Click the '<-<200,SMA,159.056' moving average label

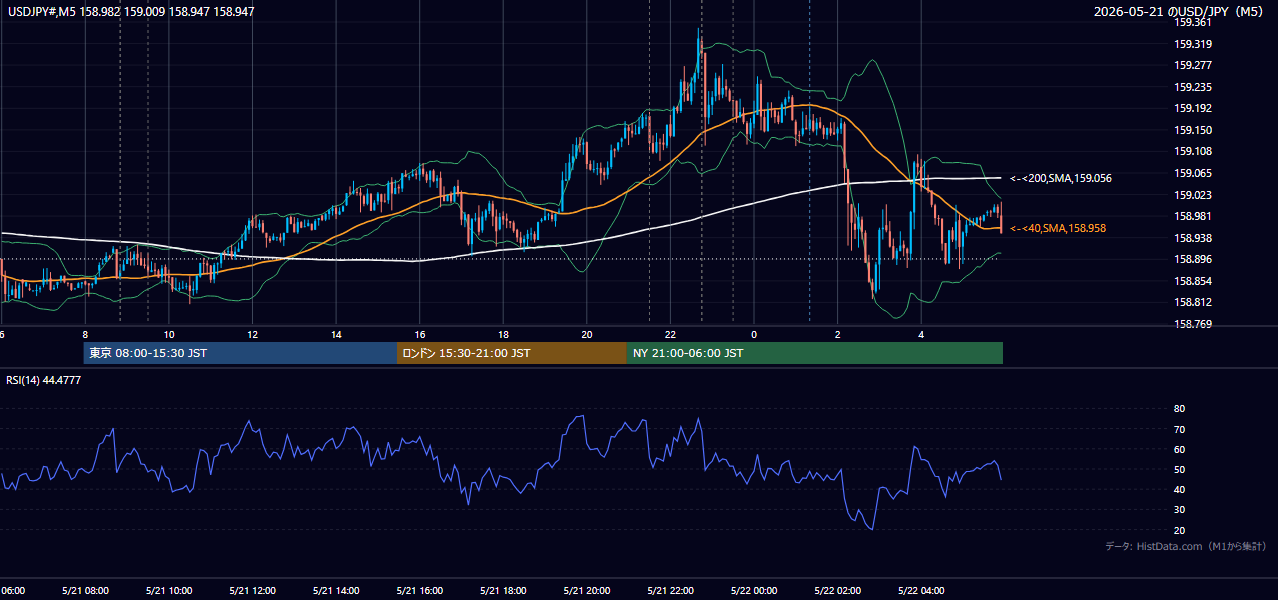tap(1061, 178)
